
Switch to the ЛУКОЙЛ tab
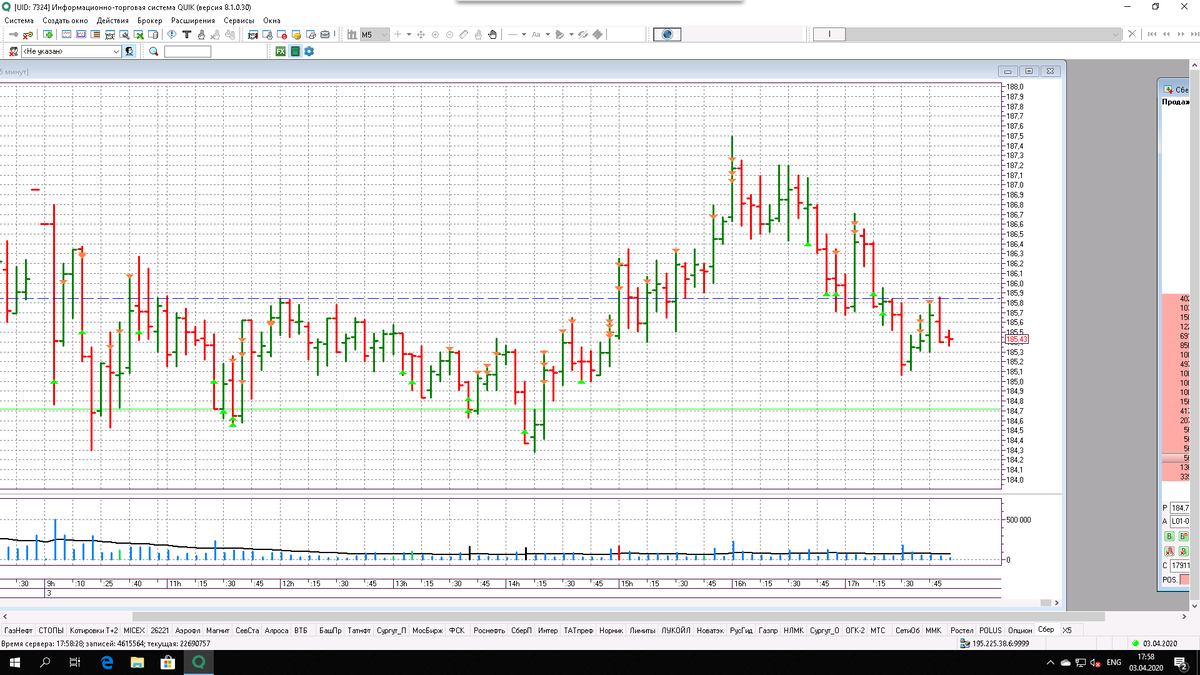(676, 631)
